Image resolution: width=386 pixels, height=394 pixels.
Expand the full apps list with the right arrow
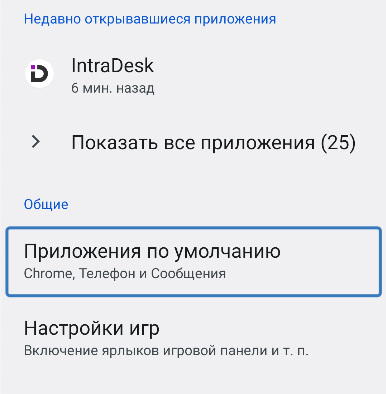pos(36,142)
